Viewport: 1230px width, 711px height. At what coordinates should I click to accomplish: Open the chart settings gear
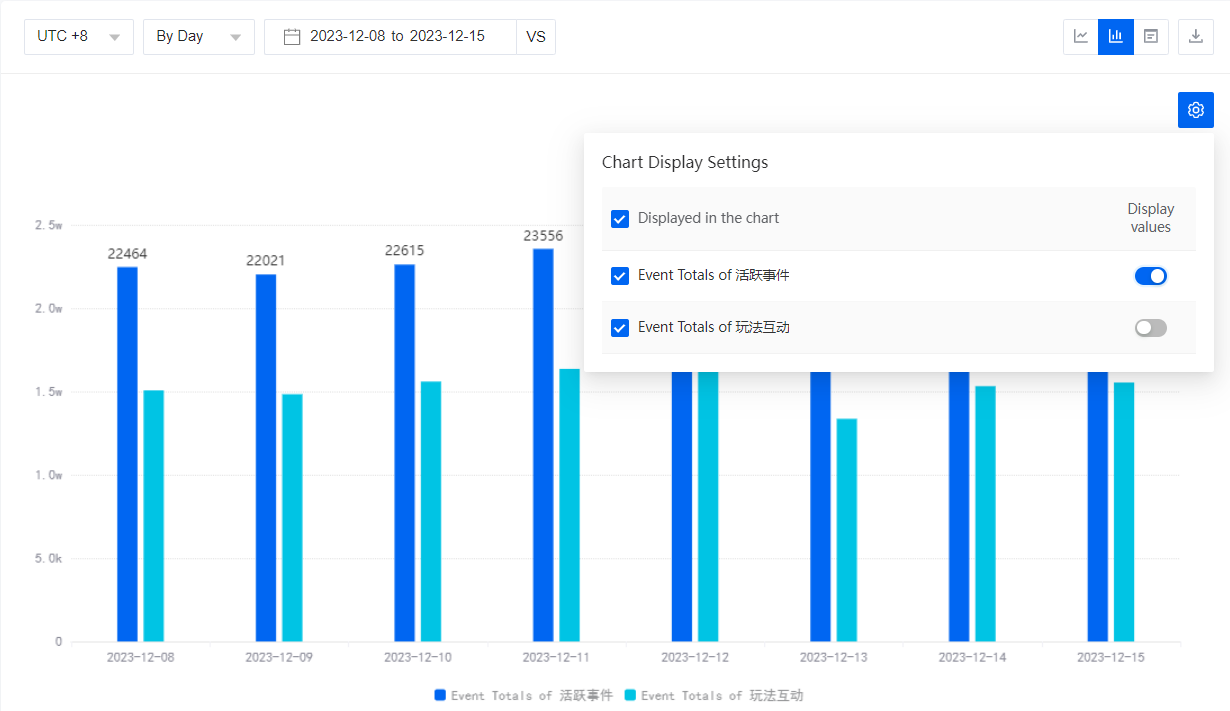coord(1195,110)
